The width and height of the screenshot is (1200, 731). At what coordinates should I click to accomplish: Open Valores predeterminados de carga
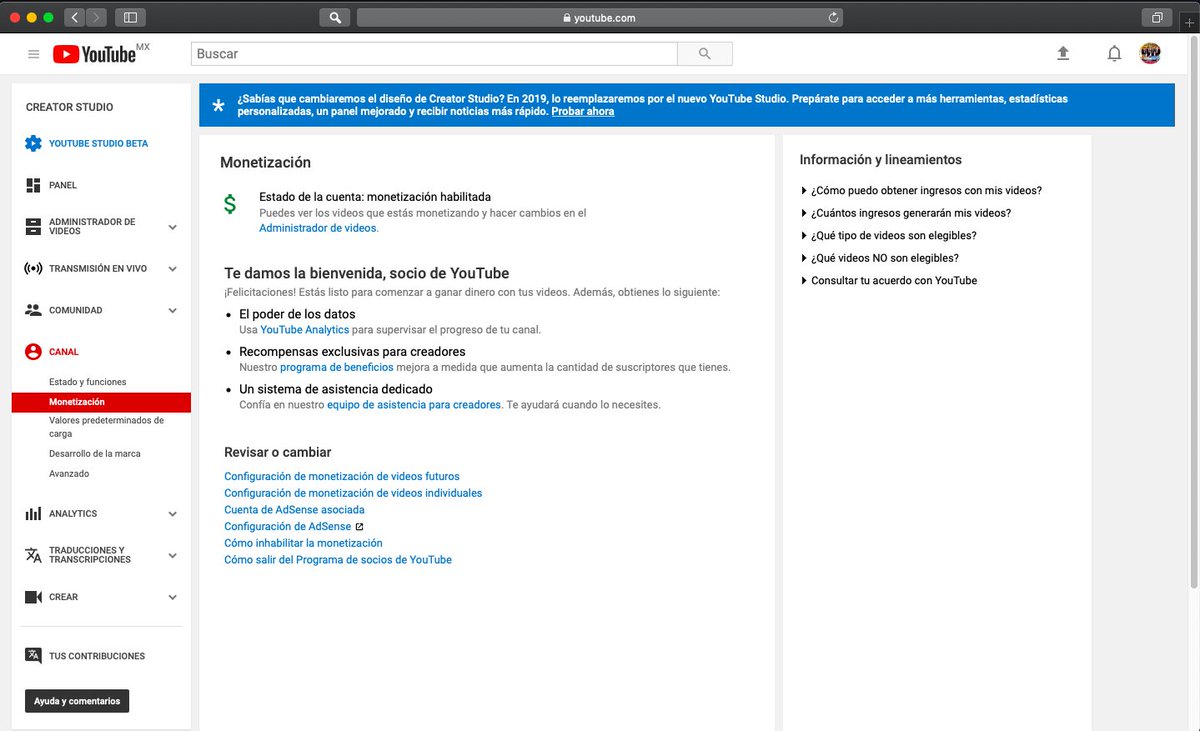click(106, 427)
